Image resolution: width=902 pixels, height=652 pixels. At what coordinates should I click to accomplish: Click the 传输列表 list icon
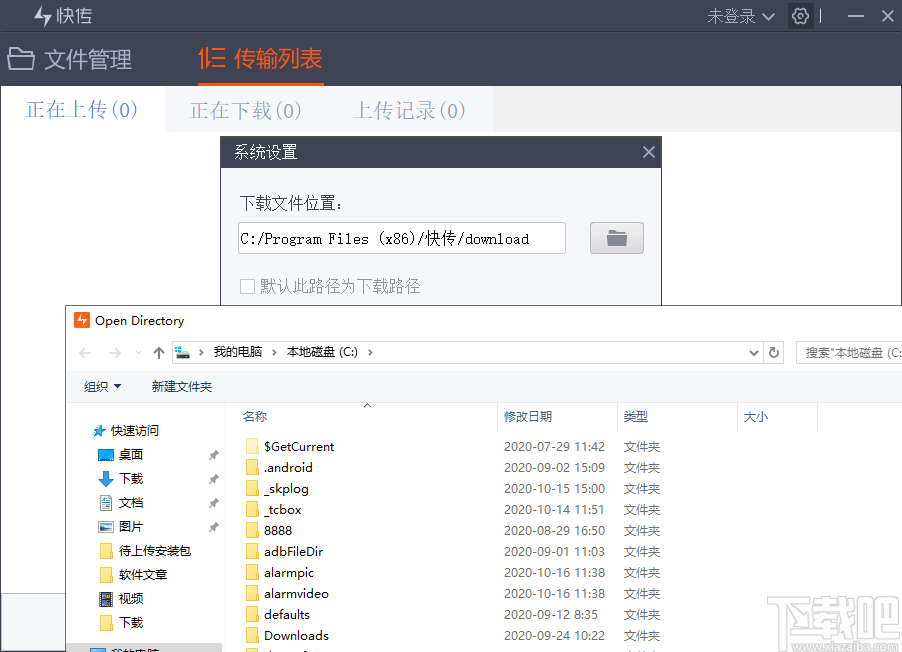(x=212, y=58)
